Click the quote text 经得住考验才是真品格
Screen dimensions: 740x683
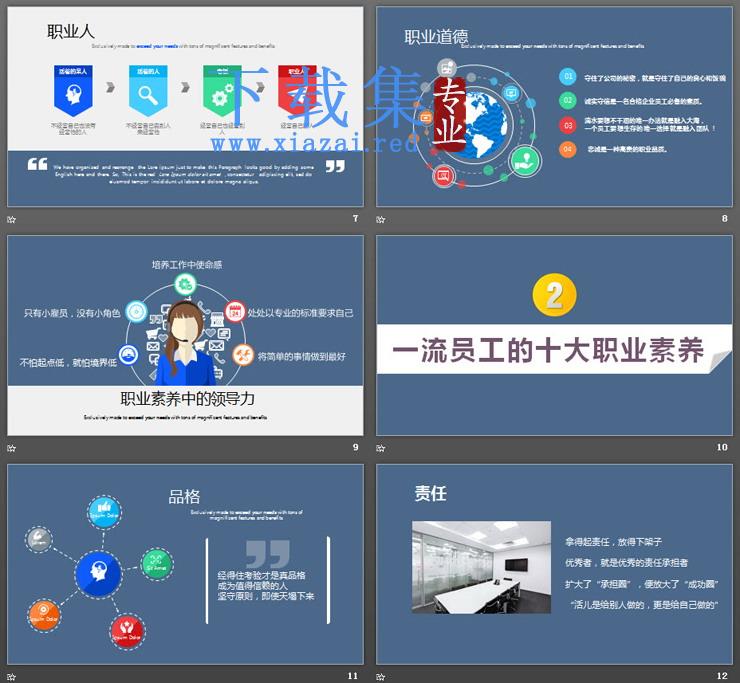click(x=261, y=575)
